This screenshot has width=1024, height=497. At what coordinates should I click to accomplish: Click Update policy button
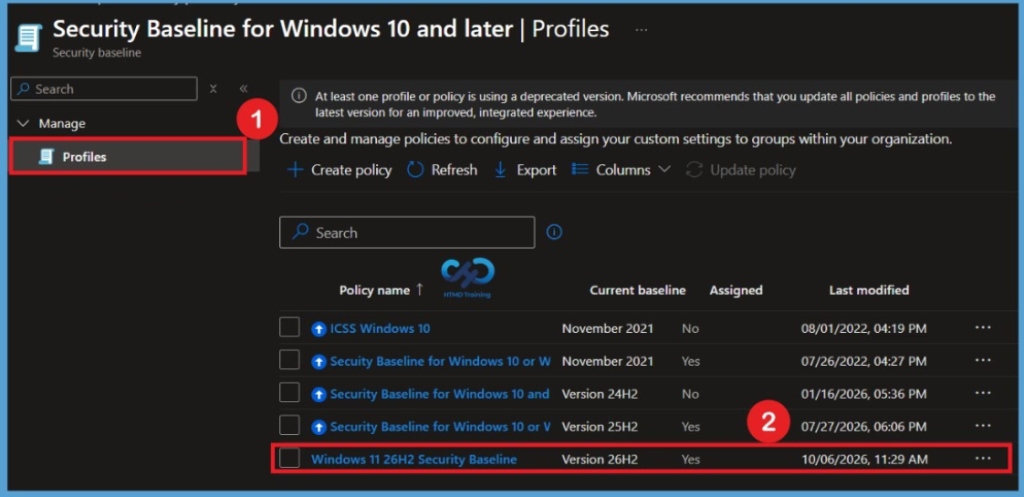741,170
